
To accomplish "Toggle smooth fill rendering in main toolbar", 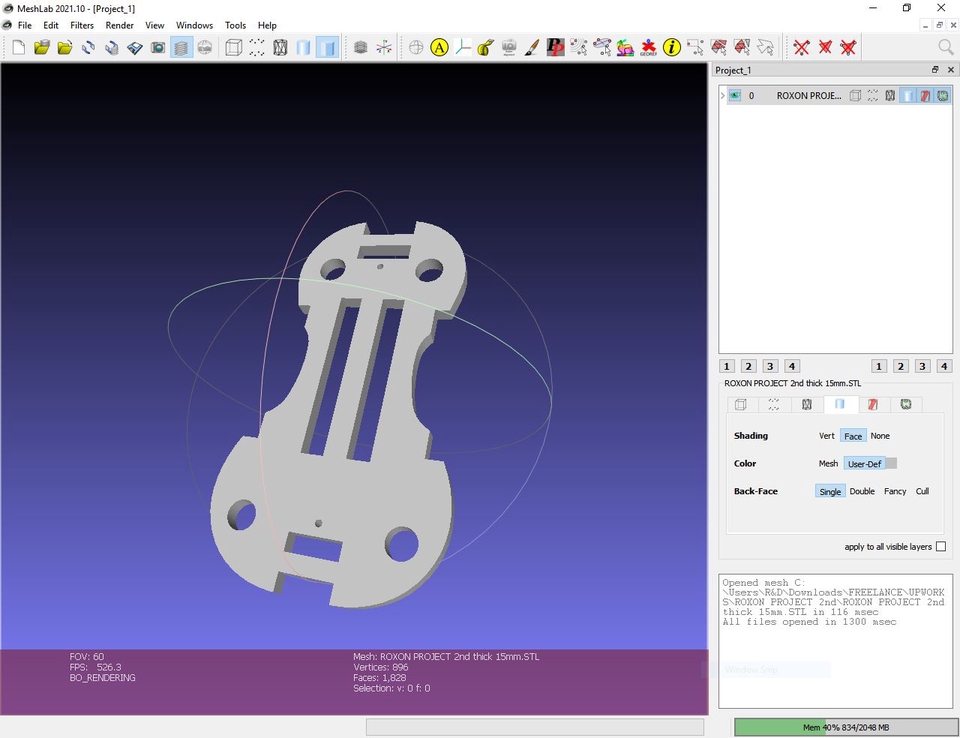I will pos(303,47).
